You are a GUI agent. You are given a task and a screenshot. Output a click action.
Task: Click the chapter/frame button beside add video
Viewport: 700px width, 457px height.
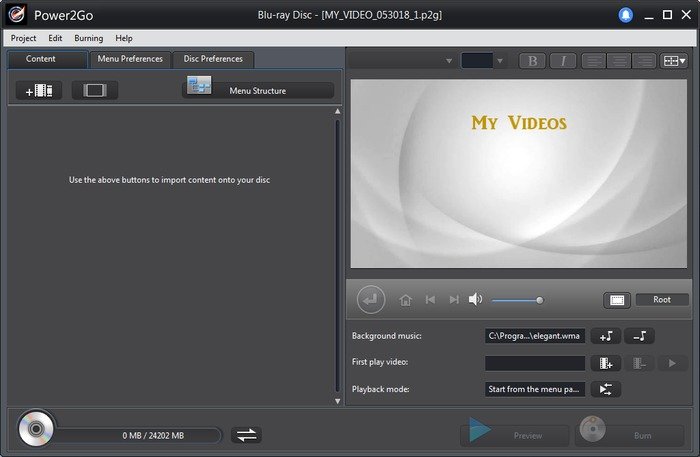tap(95, 91)
